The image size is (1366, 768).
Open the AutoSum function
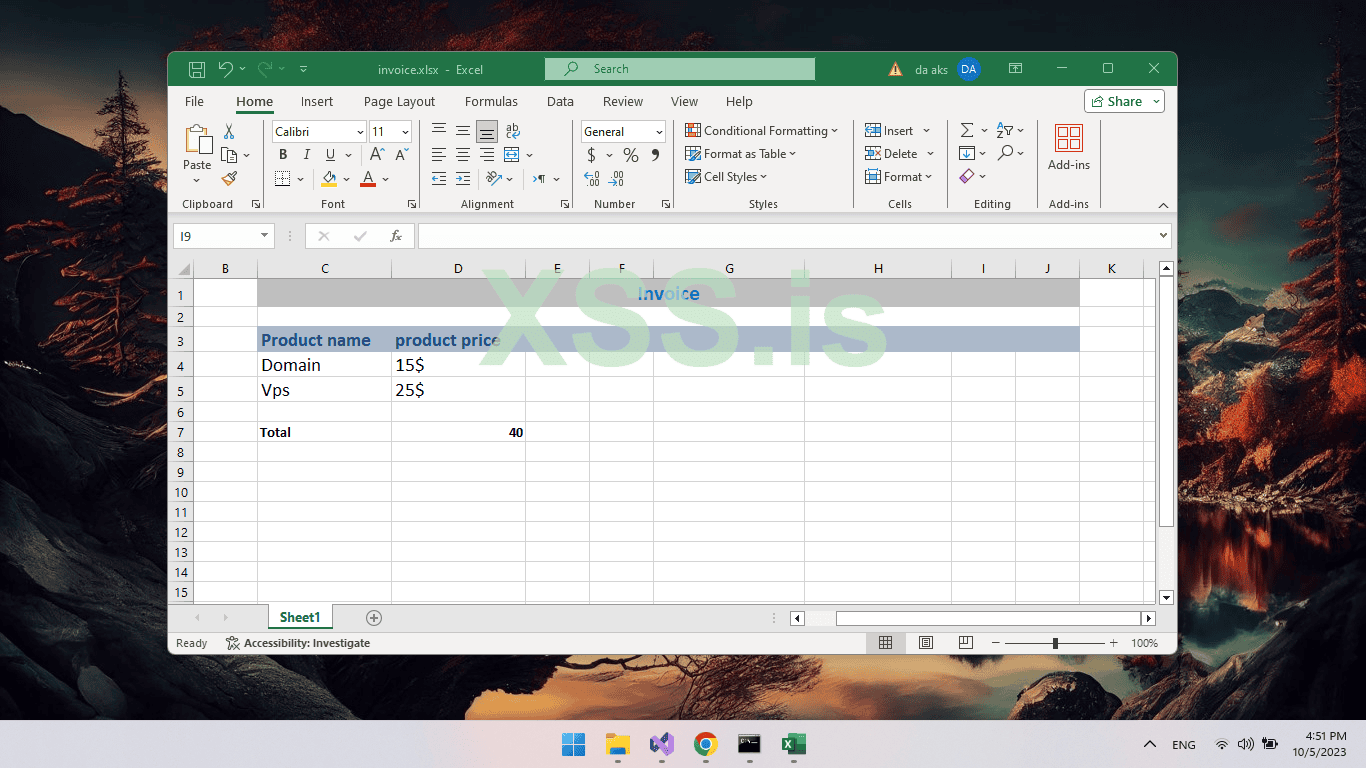(x=965, y=130)
